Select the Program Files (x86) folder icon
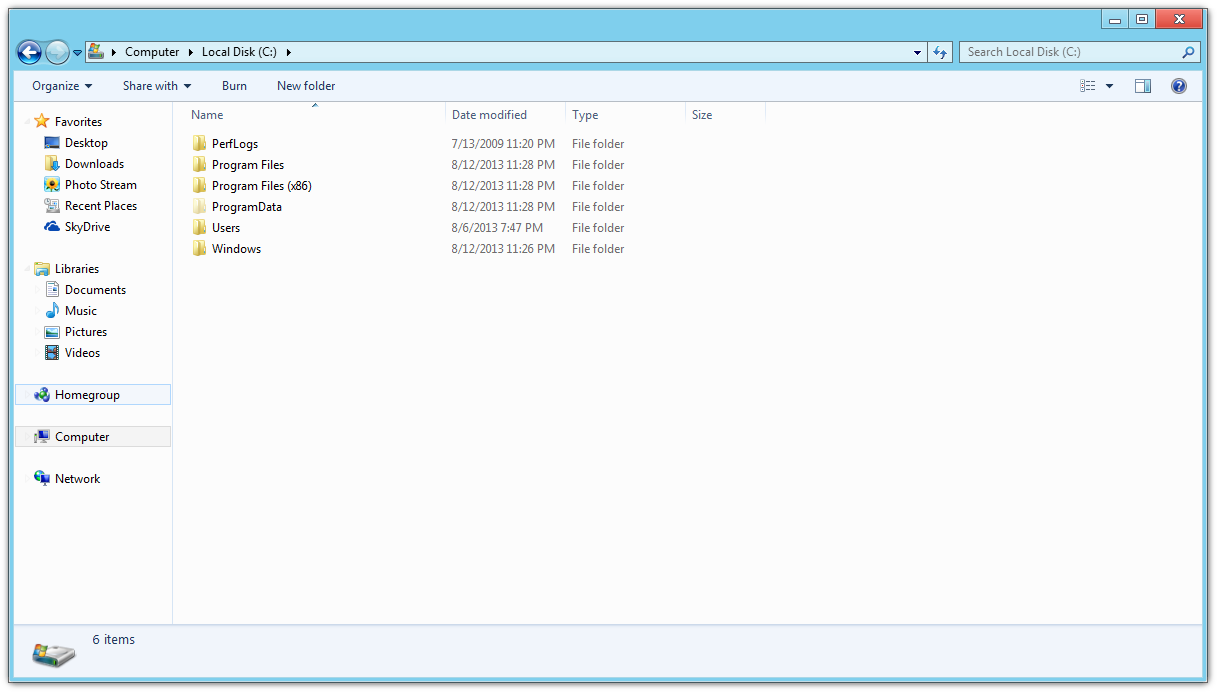1217x692 pixels. coord(199,186)
